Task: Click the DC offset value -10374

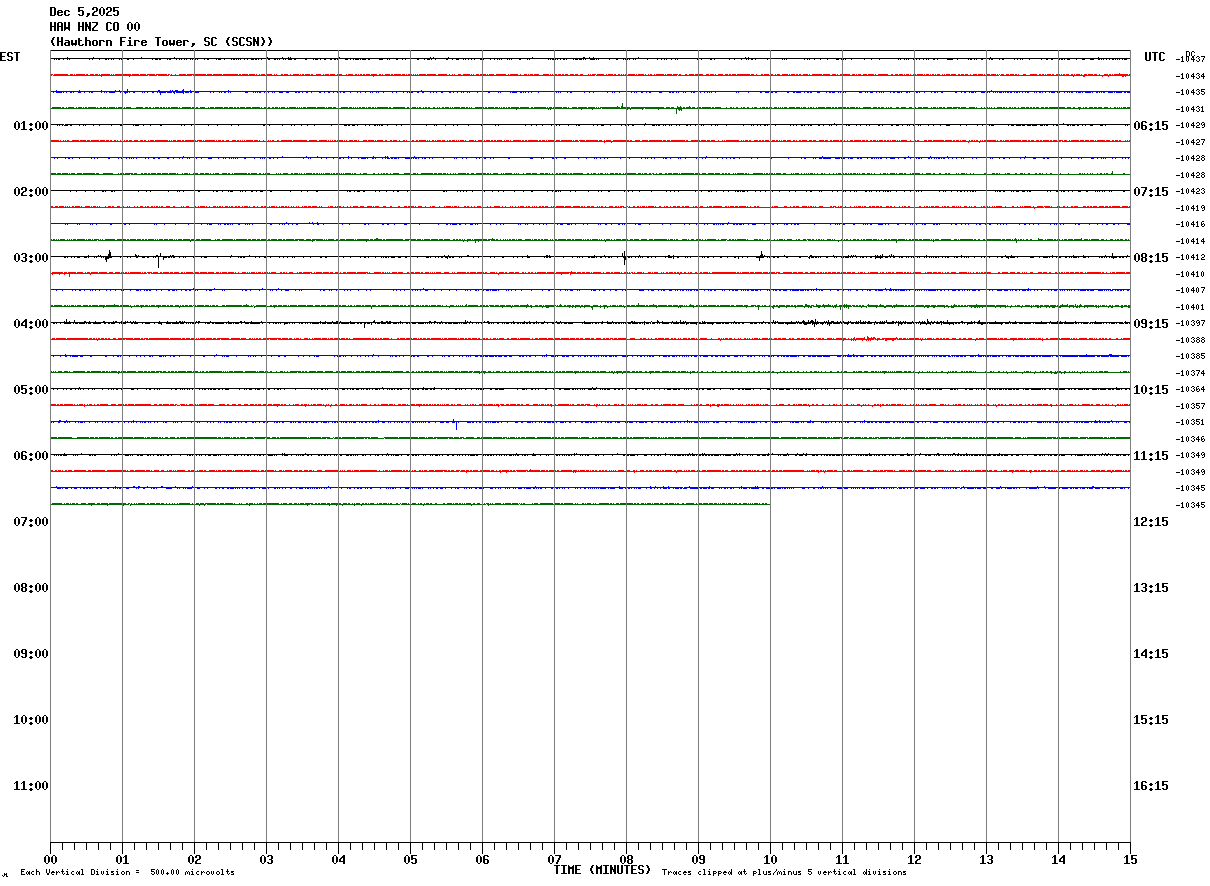Action: click(1190, 373)
